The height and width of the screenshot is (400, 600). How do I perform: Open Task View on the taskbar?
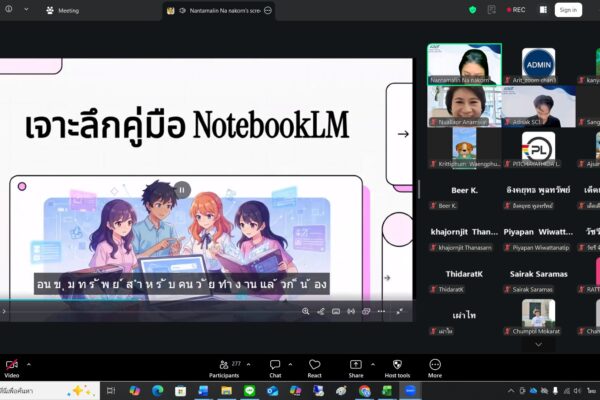(x=111, y=391)
